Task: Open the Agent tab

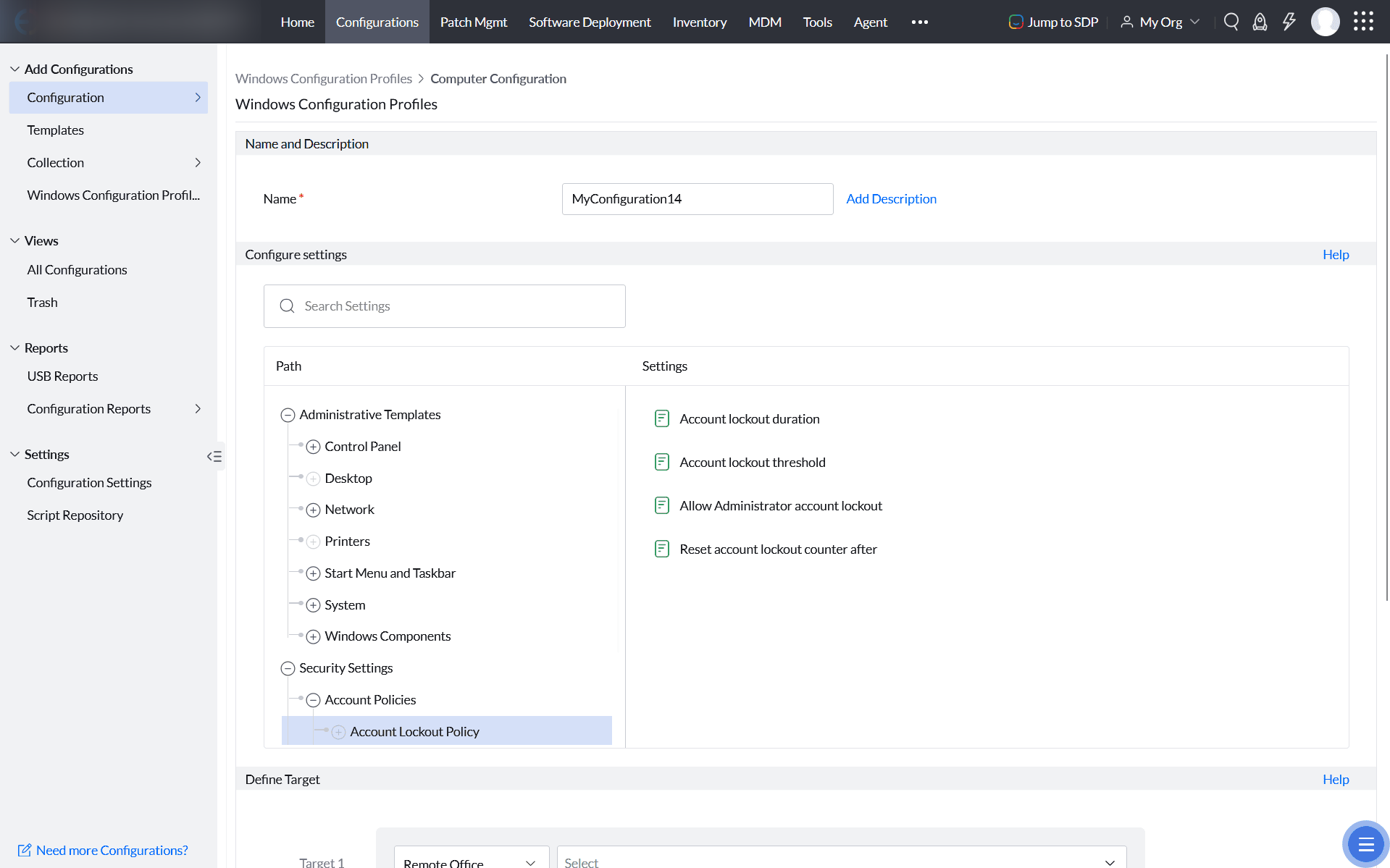Action: (870, 22)
